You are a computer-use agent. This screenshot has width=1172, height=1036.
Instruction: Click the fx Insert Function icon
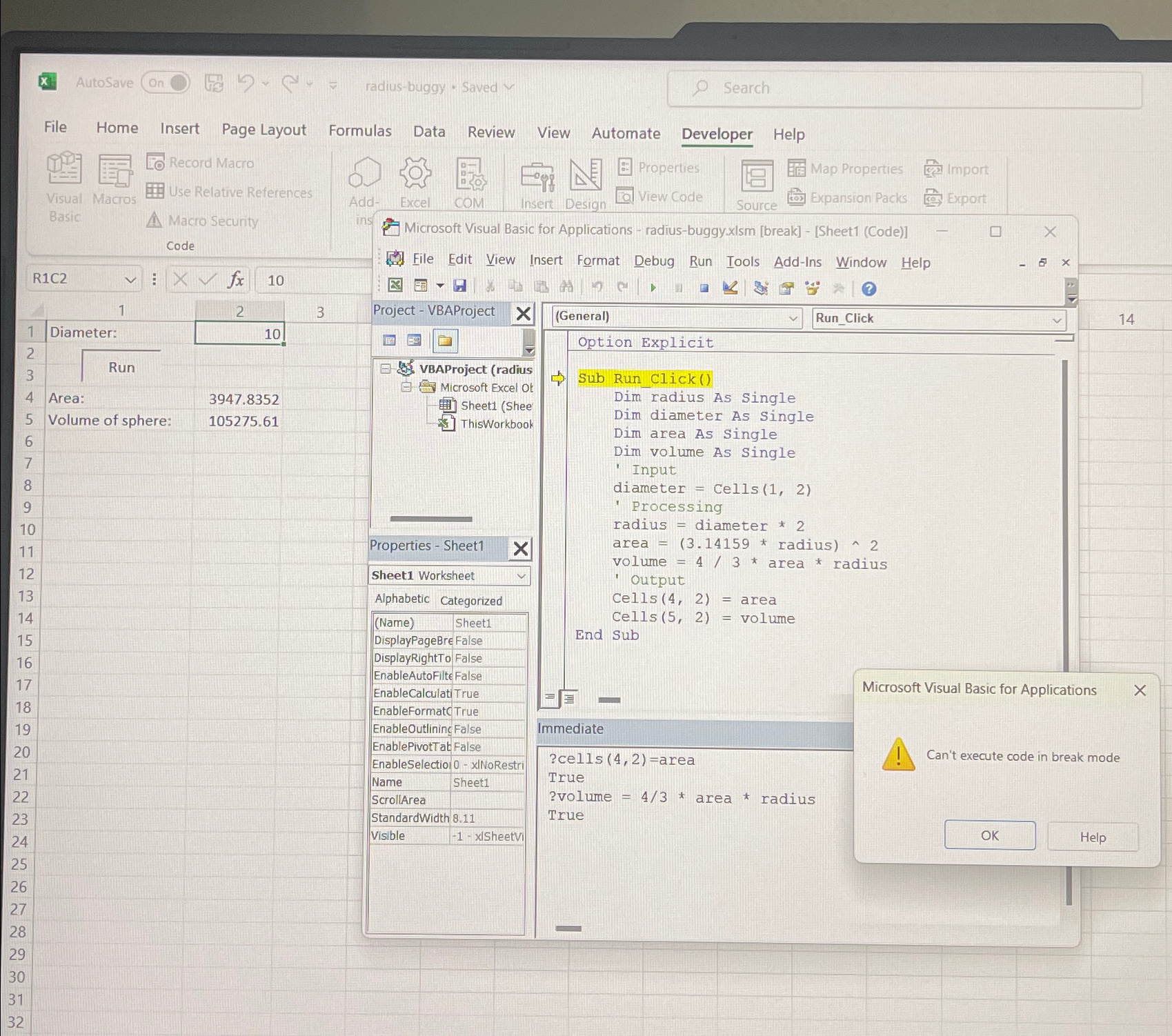[236, 279]
